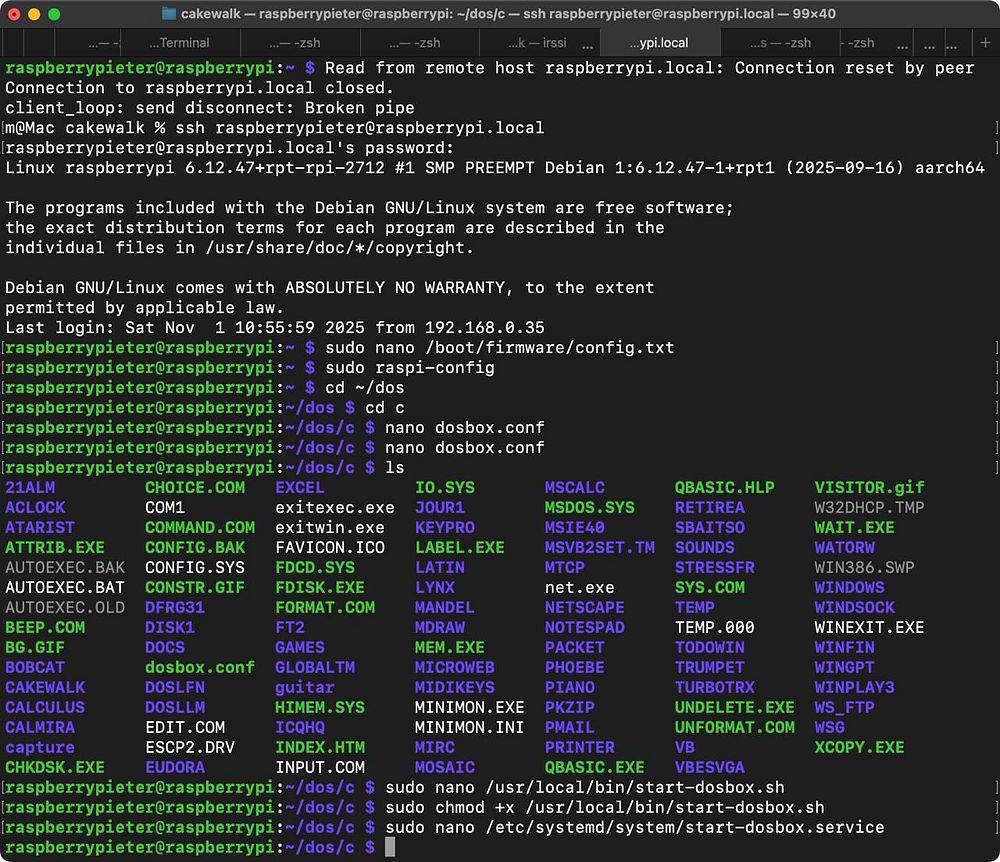
Task: Click the 'sudo raspi-config' command line
Action: tap(409, 368)
